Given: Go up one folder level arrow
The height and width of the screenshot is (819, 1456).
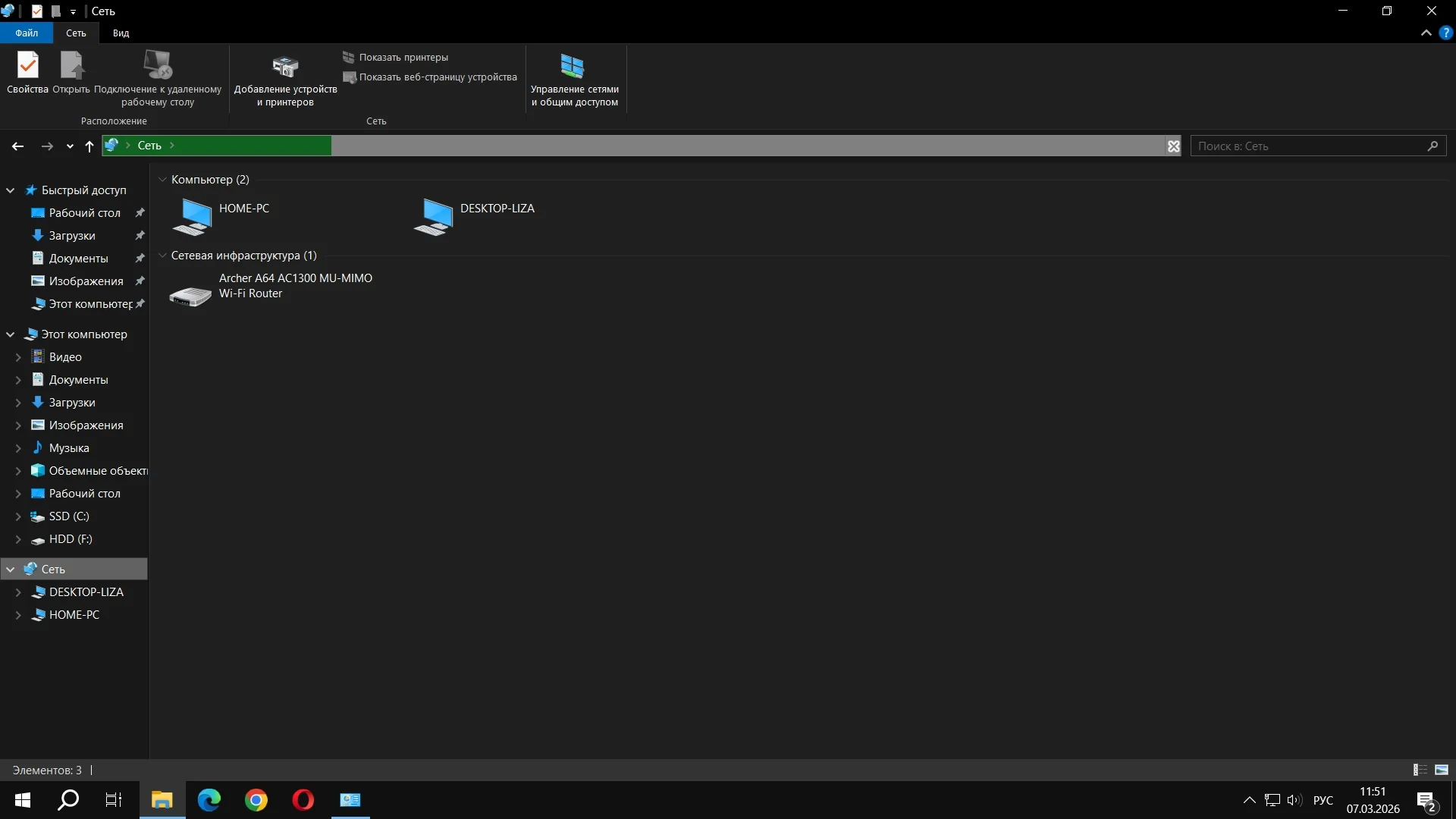Looking at the screenshot, I should pos(89,146).
